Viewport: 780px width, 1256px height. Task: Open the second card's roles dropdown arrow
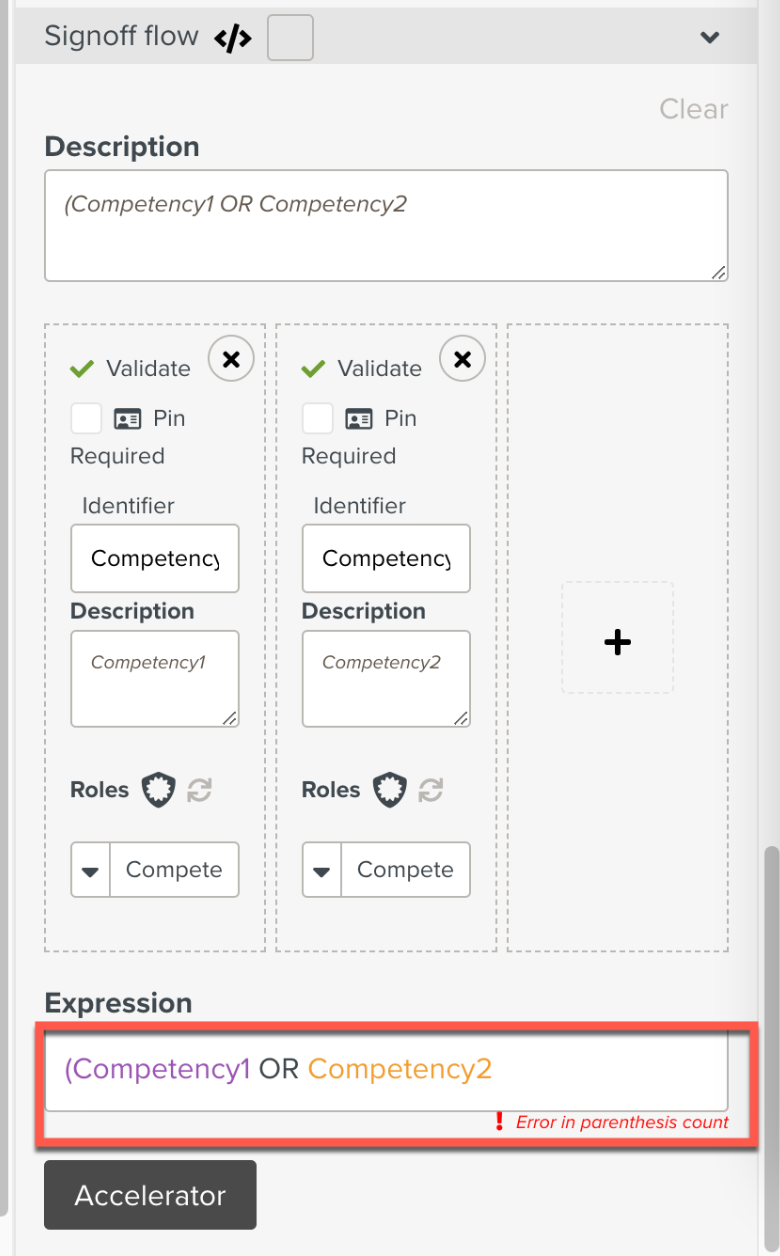(321, 870)
